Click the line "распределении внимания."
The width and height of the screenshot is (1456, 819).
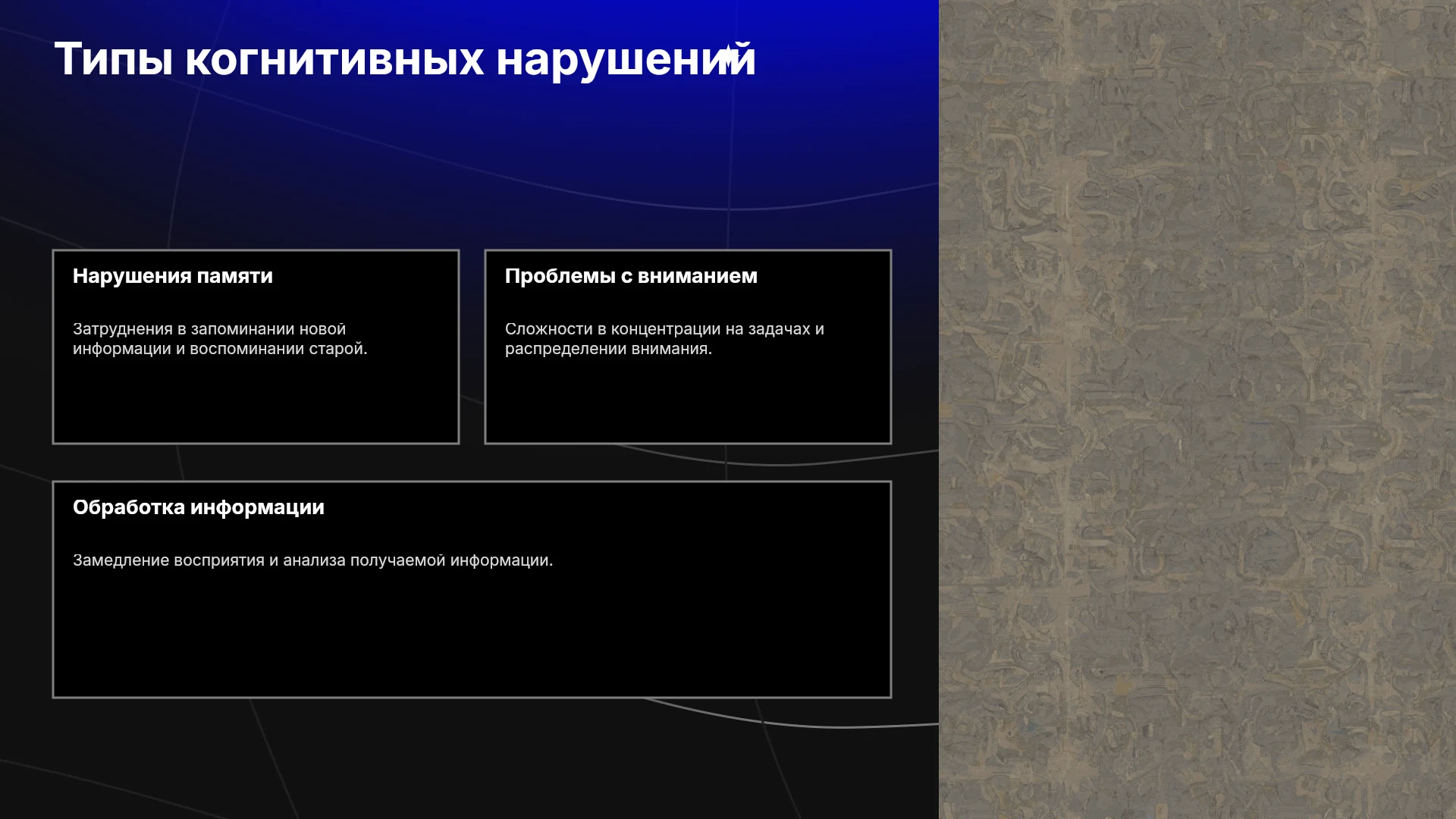pyautogui.click(x=608, y=349)
